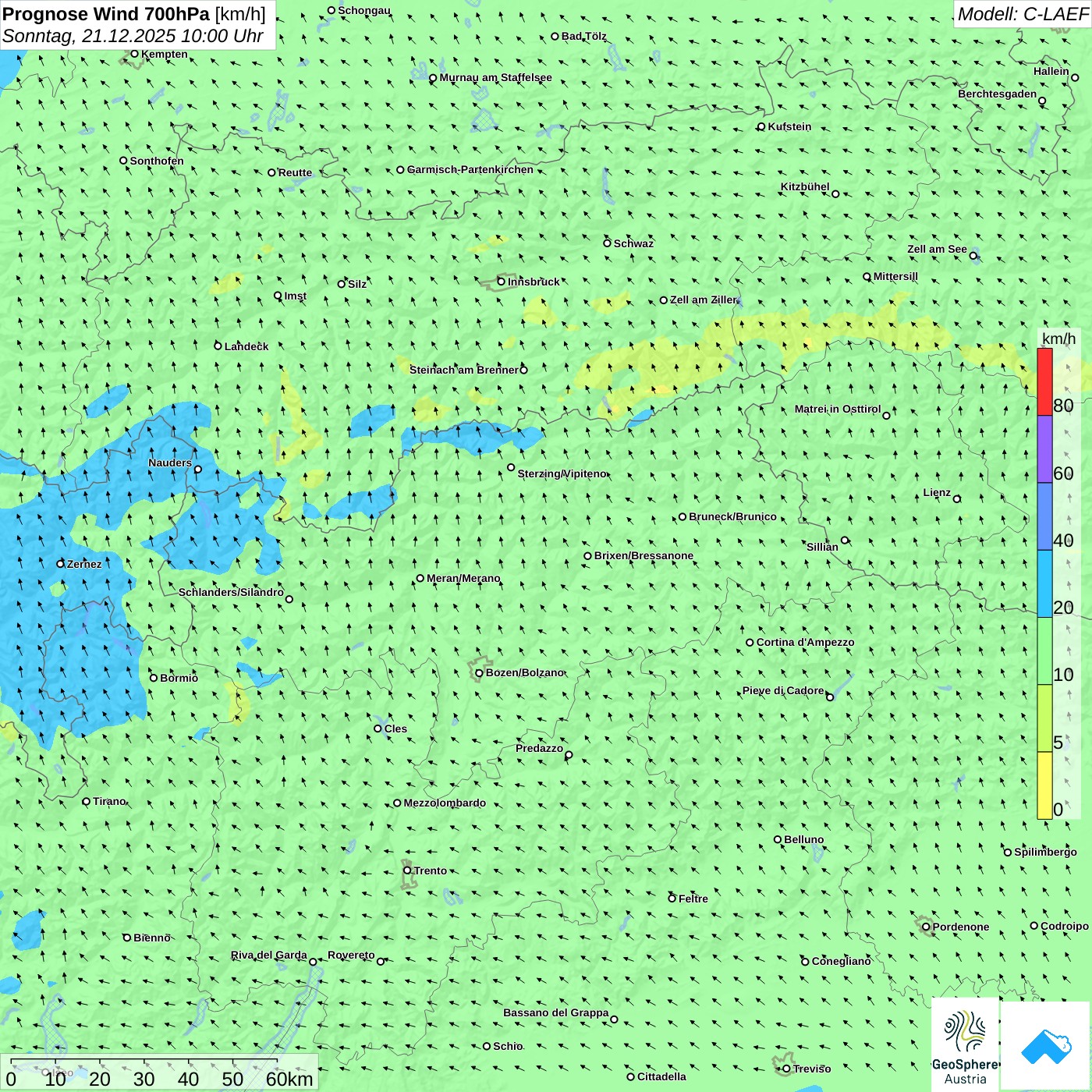Click the blue cloud-arrow logo icon

click(x=1046, y=1045)
